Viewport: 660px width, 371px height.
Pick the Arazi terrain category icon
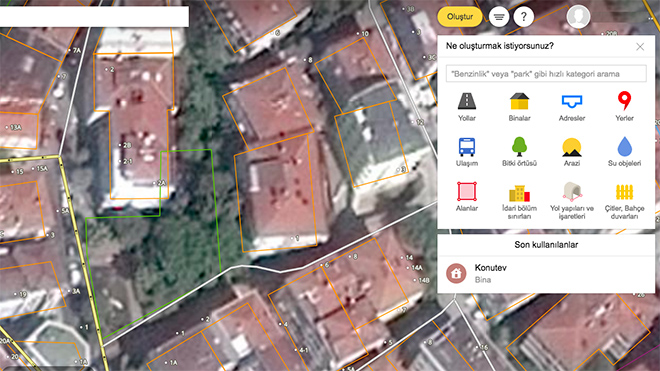point(572,147)
